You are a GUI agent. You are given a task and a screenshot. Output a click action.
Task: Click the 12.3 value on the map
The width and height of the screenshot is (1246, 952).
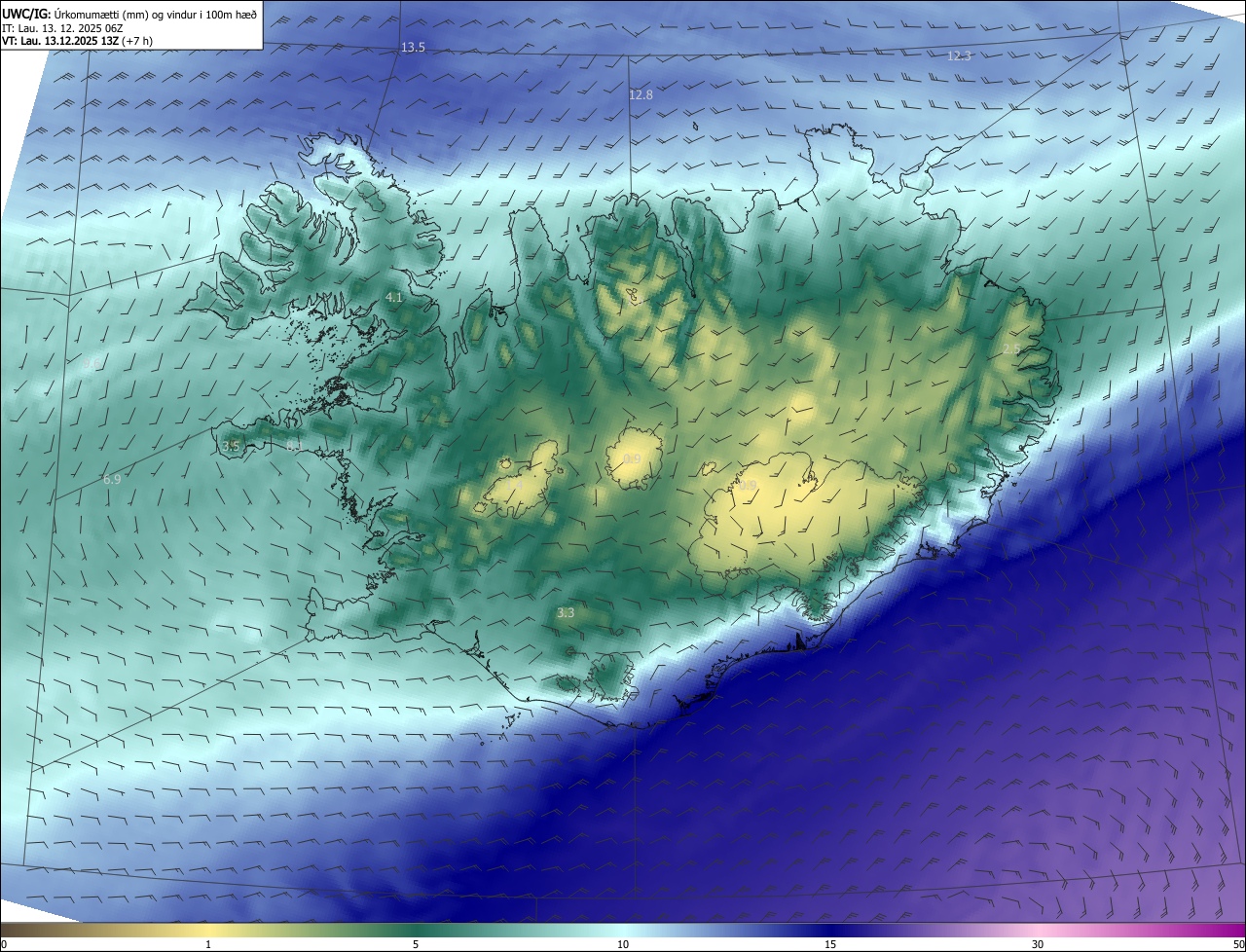click(x=959, y=56)
